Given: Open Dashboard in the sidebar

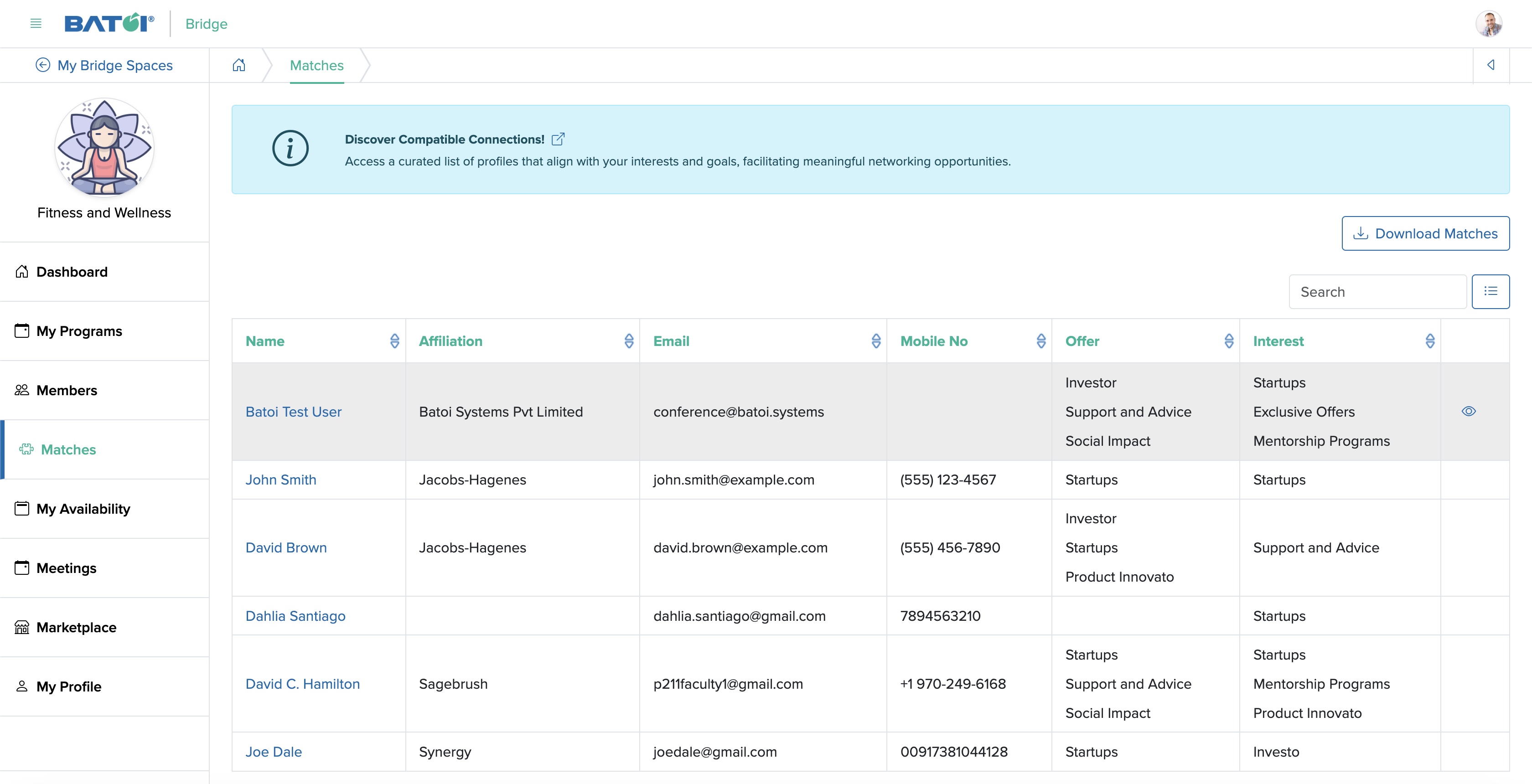Looking at the screenshot, I should (x=105, y=272).
